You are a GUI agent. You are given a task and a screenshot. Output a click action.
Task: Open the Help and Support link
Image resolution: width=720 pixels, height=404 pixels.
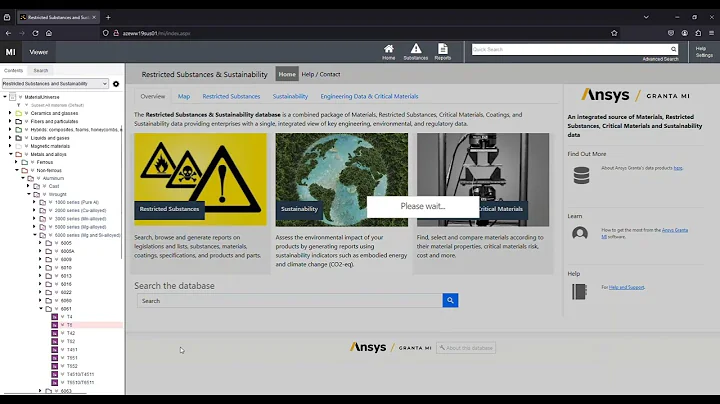626,287
